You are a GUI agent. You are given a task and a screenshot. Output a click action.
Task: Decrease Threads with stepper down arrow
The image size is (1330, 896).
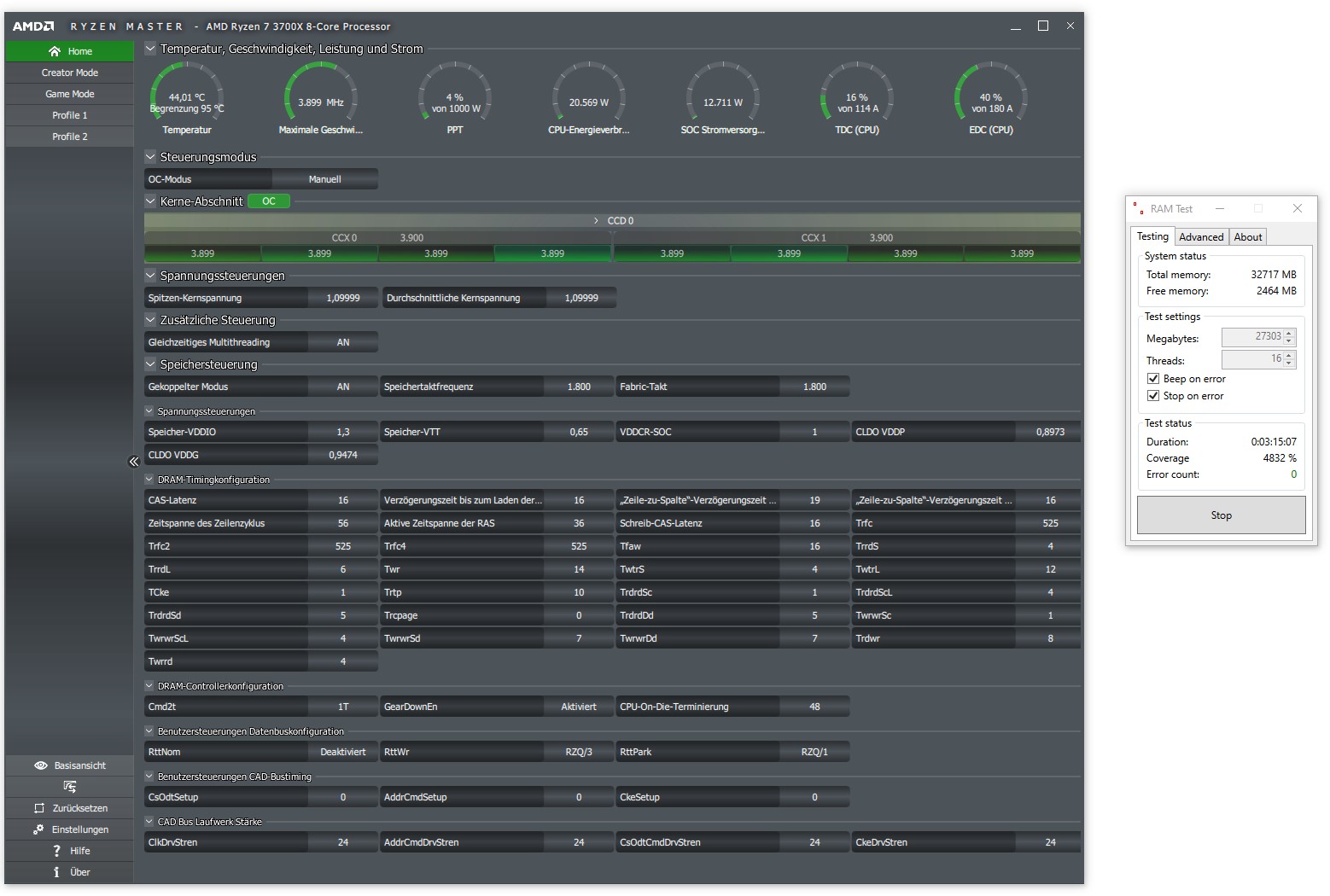point(1290,364)
